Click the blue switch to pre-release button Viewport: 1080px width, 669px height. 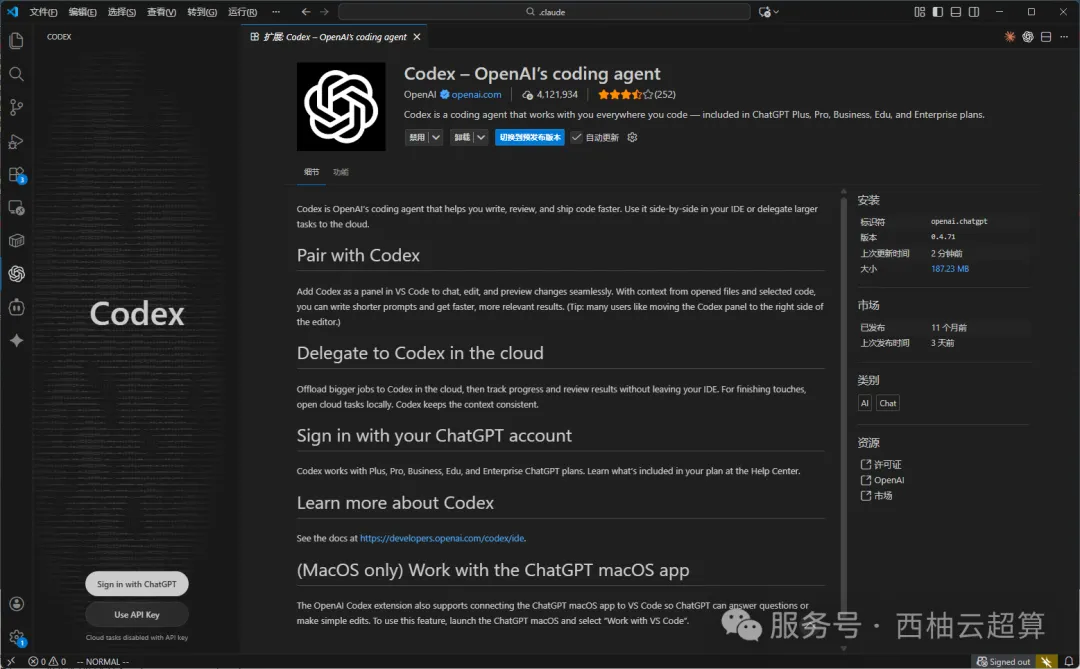[x=530, y=137]
